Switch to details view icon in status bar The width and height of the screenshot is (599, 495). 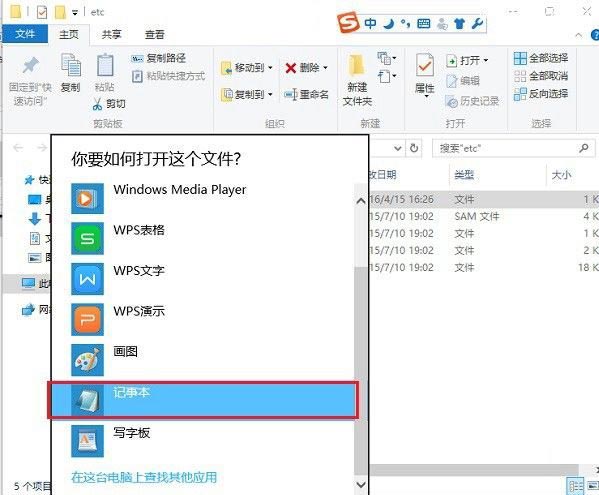click(575, 487)
